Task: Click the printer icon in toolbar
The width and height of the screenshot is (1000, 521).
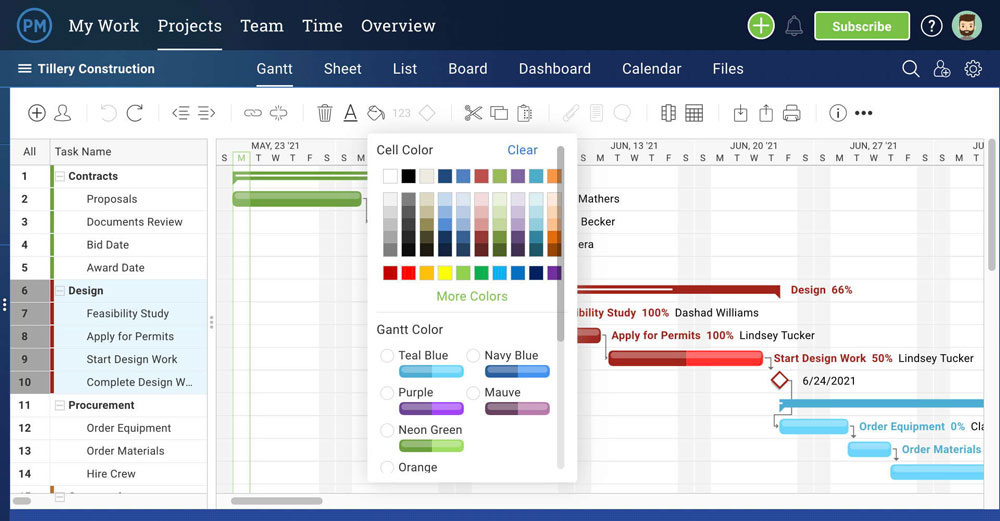Action: click(791, 113)
